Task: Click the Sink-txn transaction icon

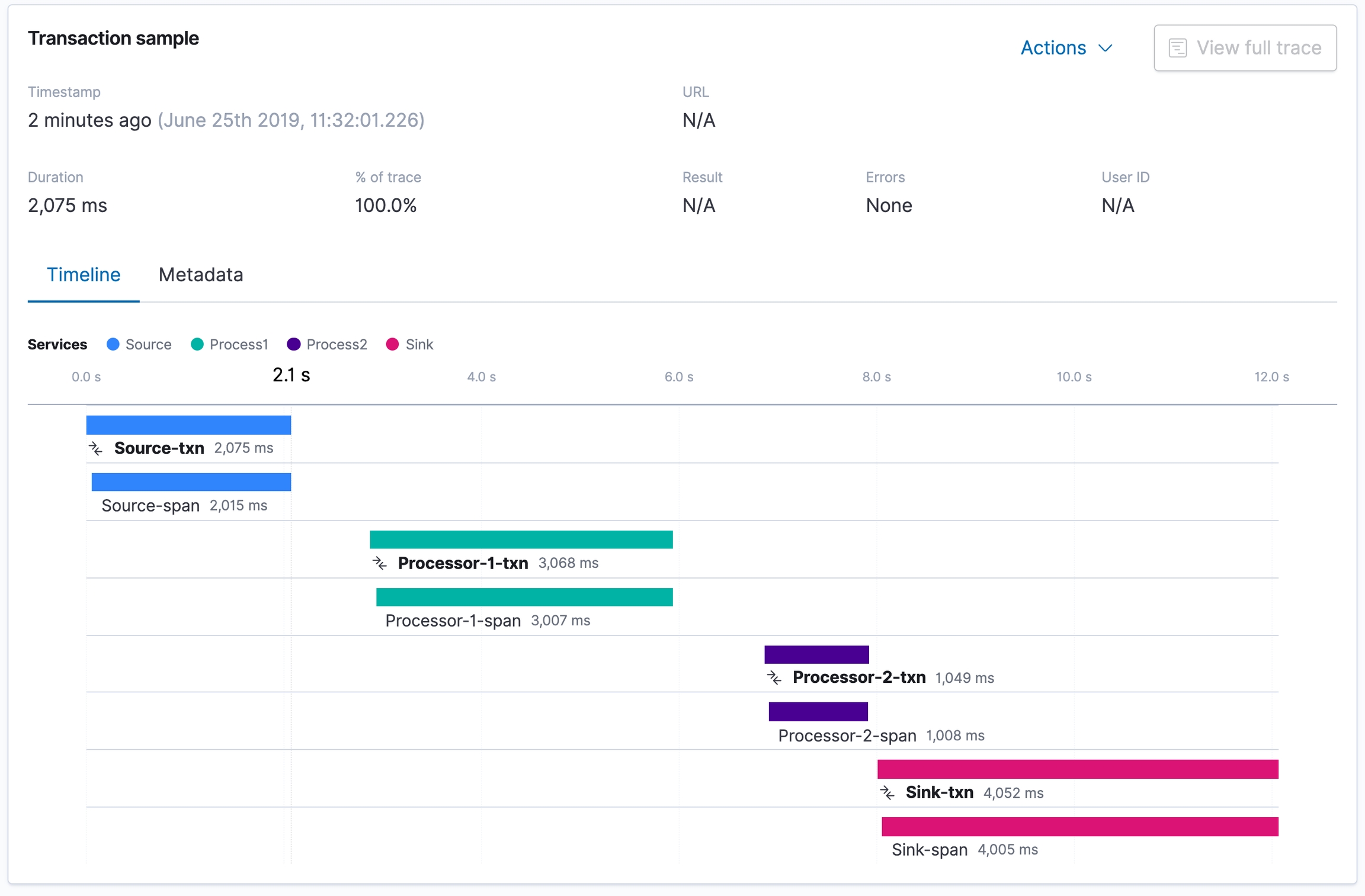Action: 887,792
